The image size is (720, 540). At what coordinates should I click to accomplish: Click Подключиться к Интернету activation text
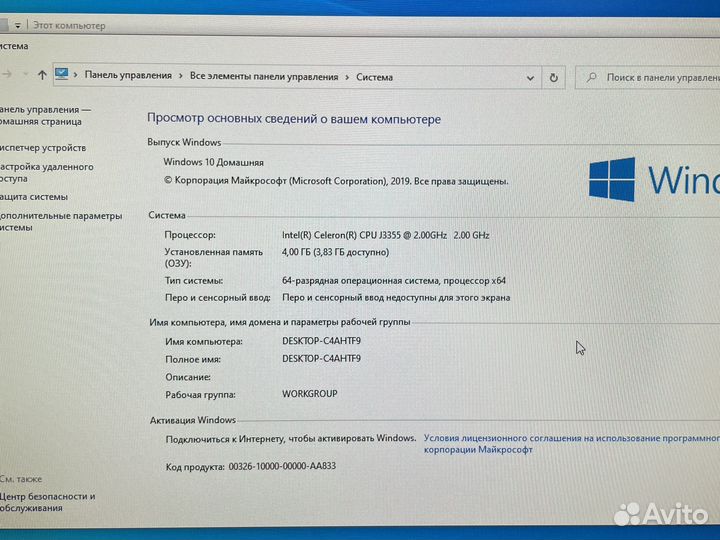291,439
